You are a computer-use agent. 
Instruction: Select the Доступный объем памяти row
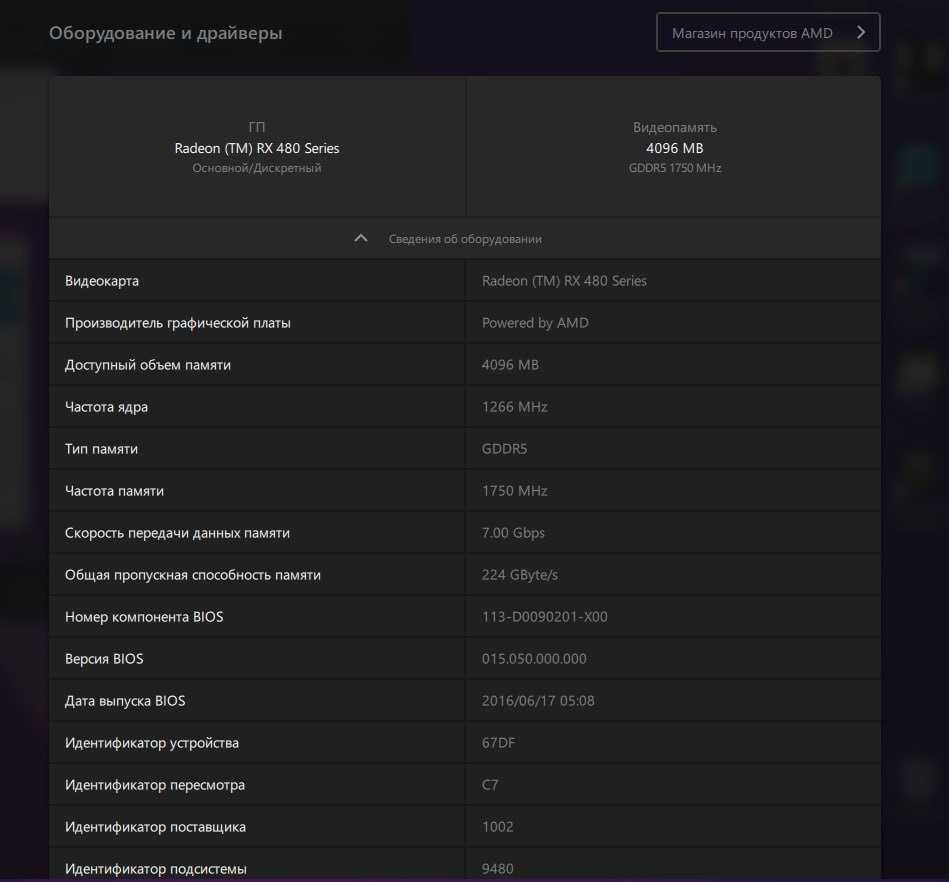465,365
